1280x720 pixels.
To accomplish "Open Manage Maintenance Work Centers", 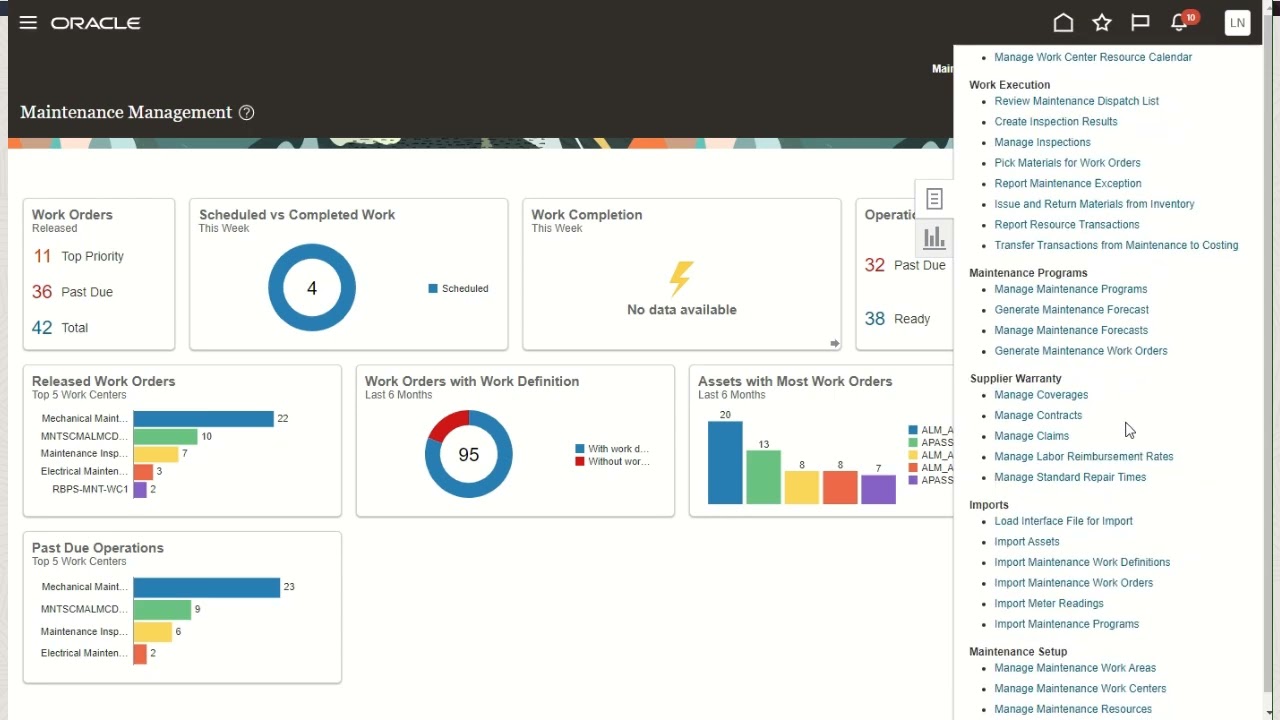I will [x=1080, y=689].
